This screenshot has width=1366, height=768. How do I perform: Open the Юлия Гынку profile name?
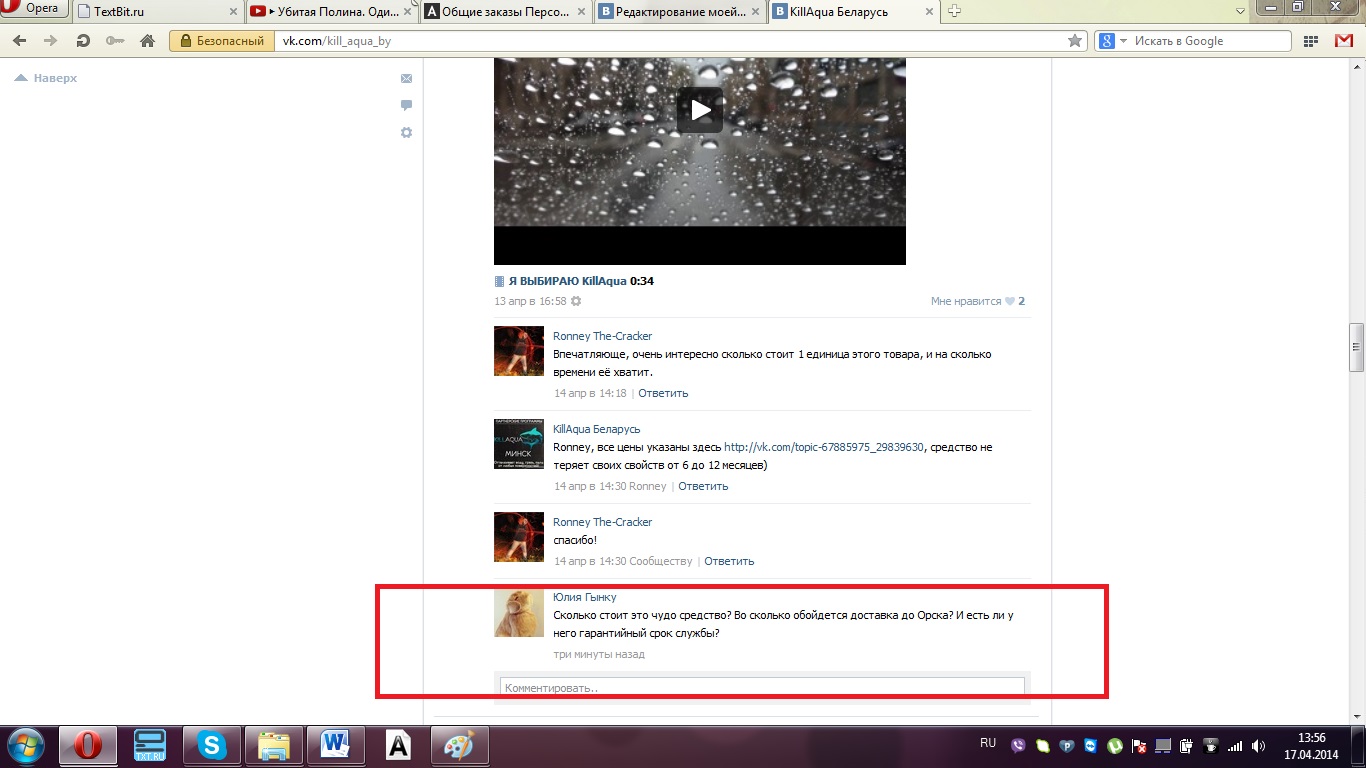pos(585,597)
